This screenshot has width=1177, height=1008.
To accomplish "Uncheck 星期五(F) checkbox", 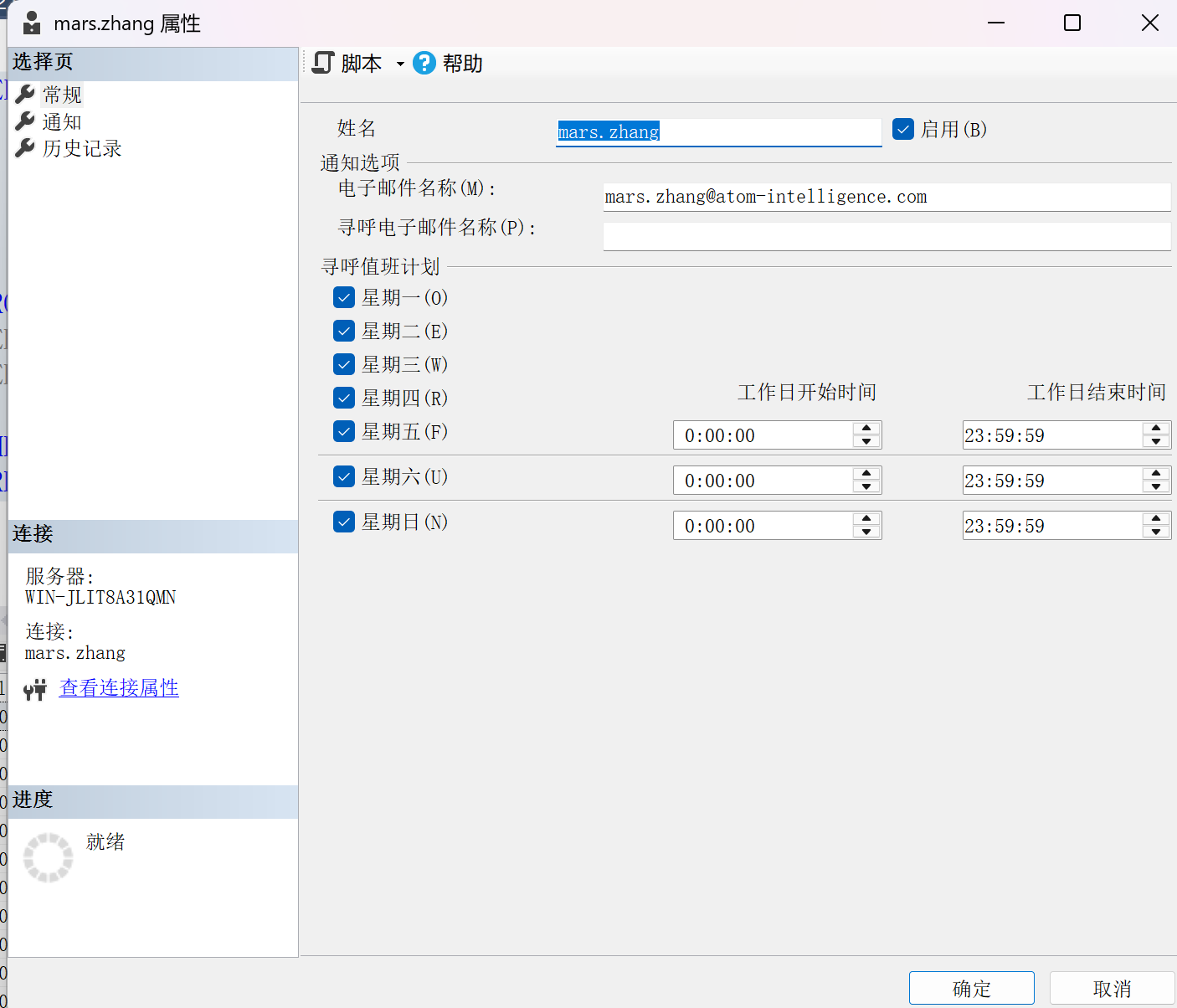I will coord(344,431).
